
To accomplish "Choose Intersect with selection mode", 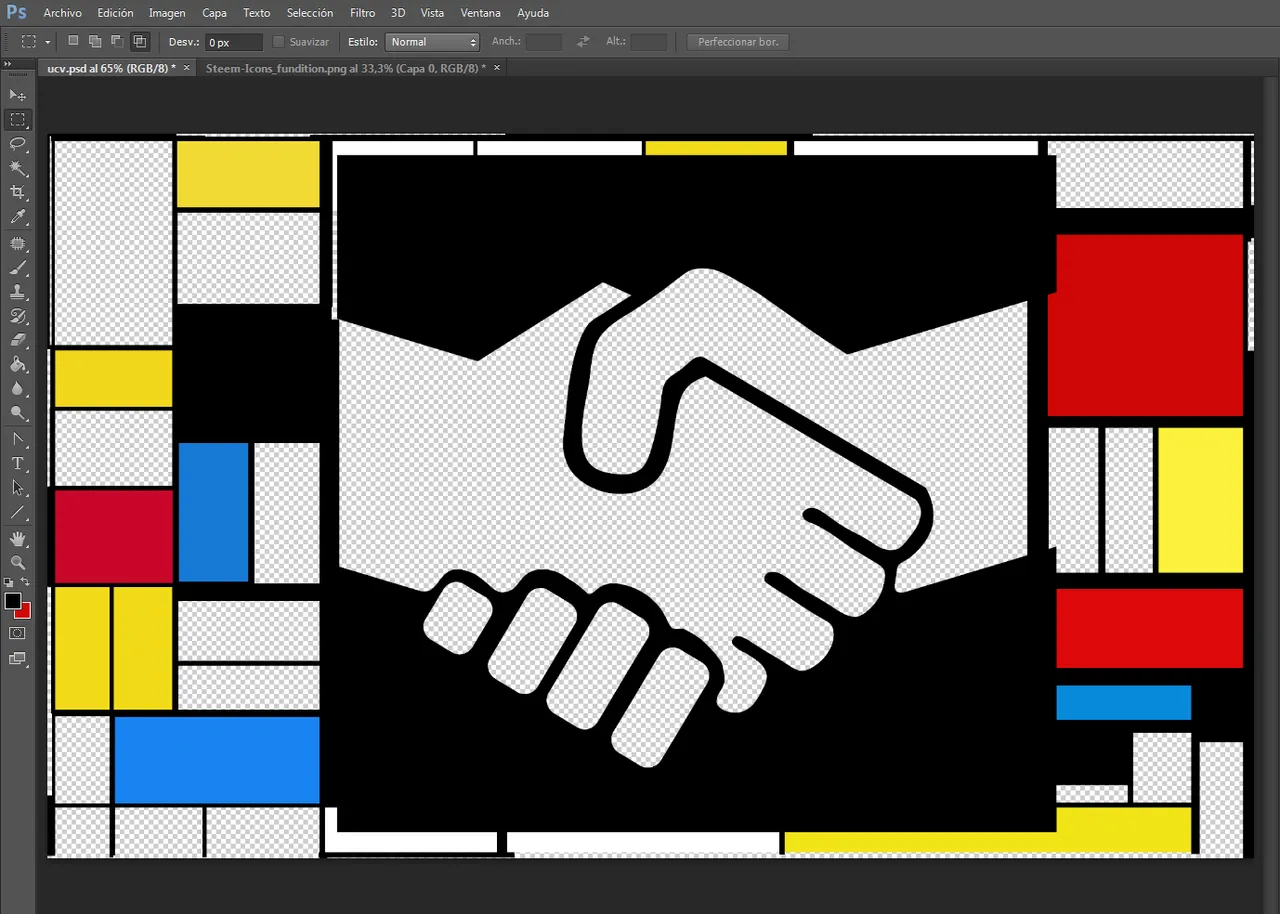I will [139, 41].
